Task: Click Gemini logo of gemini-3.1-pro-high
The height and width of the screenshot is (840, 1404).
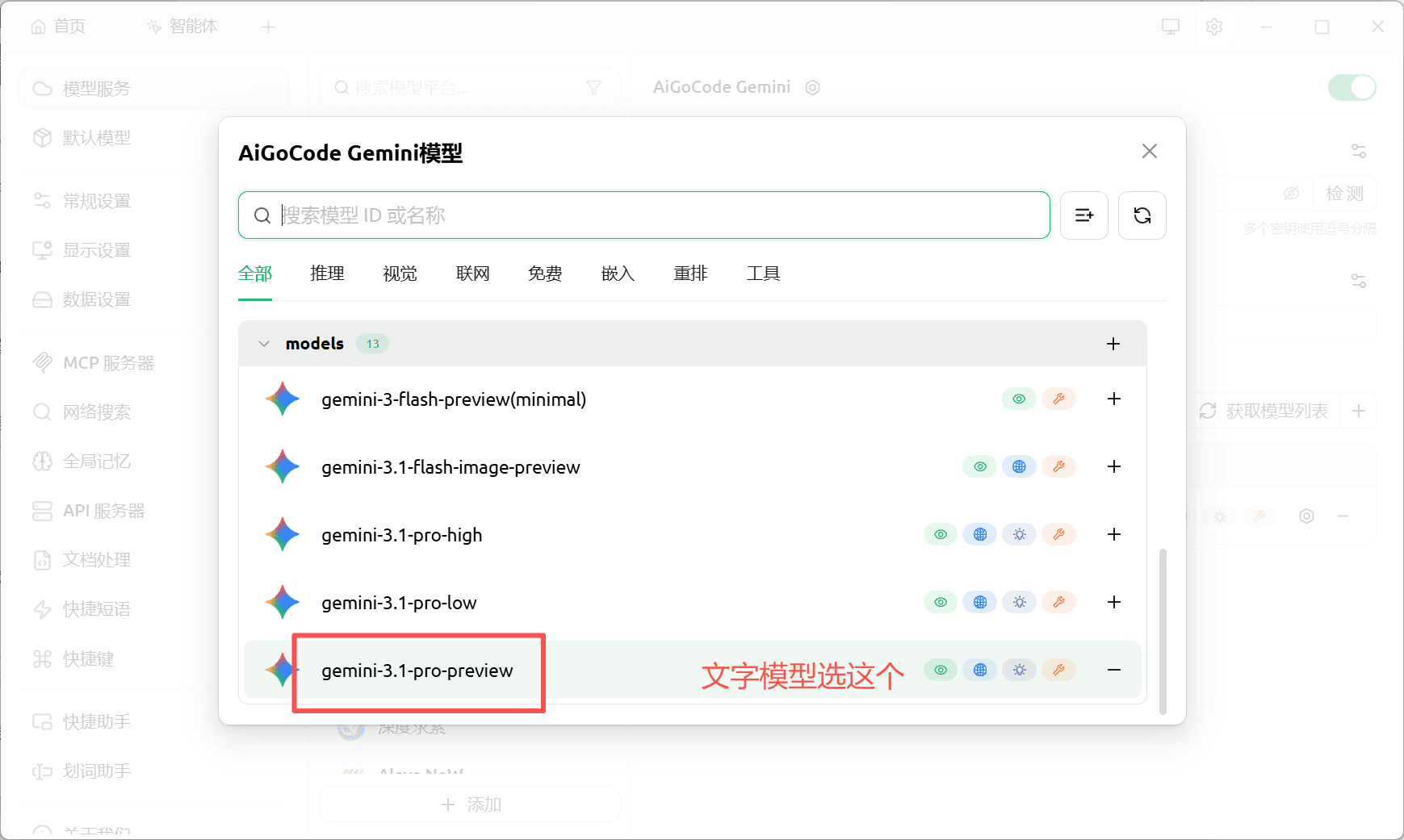Action: (283, 534)
